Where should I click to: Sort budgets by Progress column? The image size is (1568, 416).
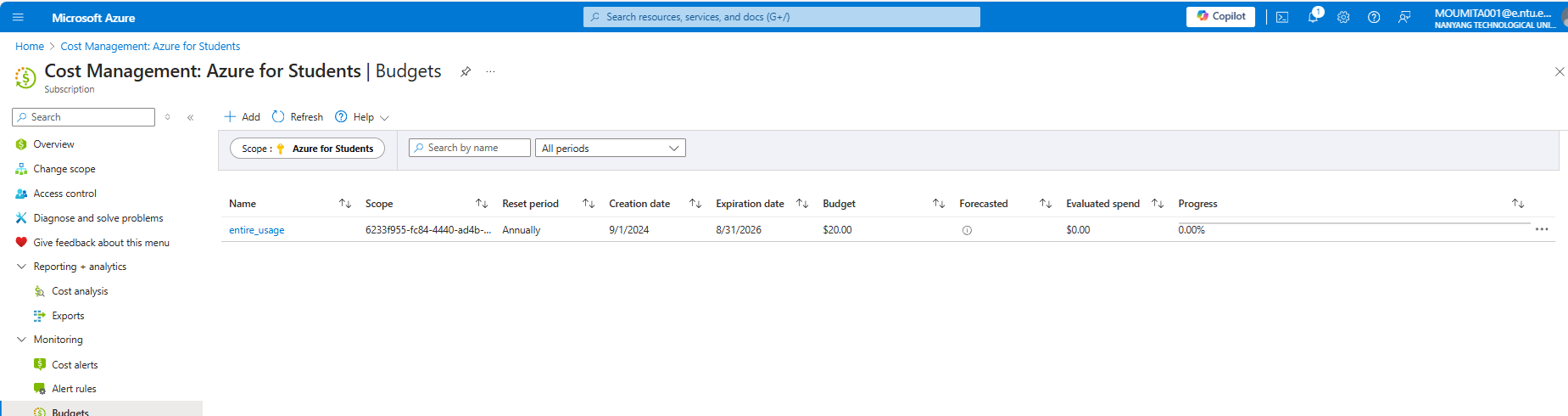(x=1518, y=204)
